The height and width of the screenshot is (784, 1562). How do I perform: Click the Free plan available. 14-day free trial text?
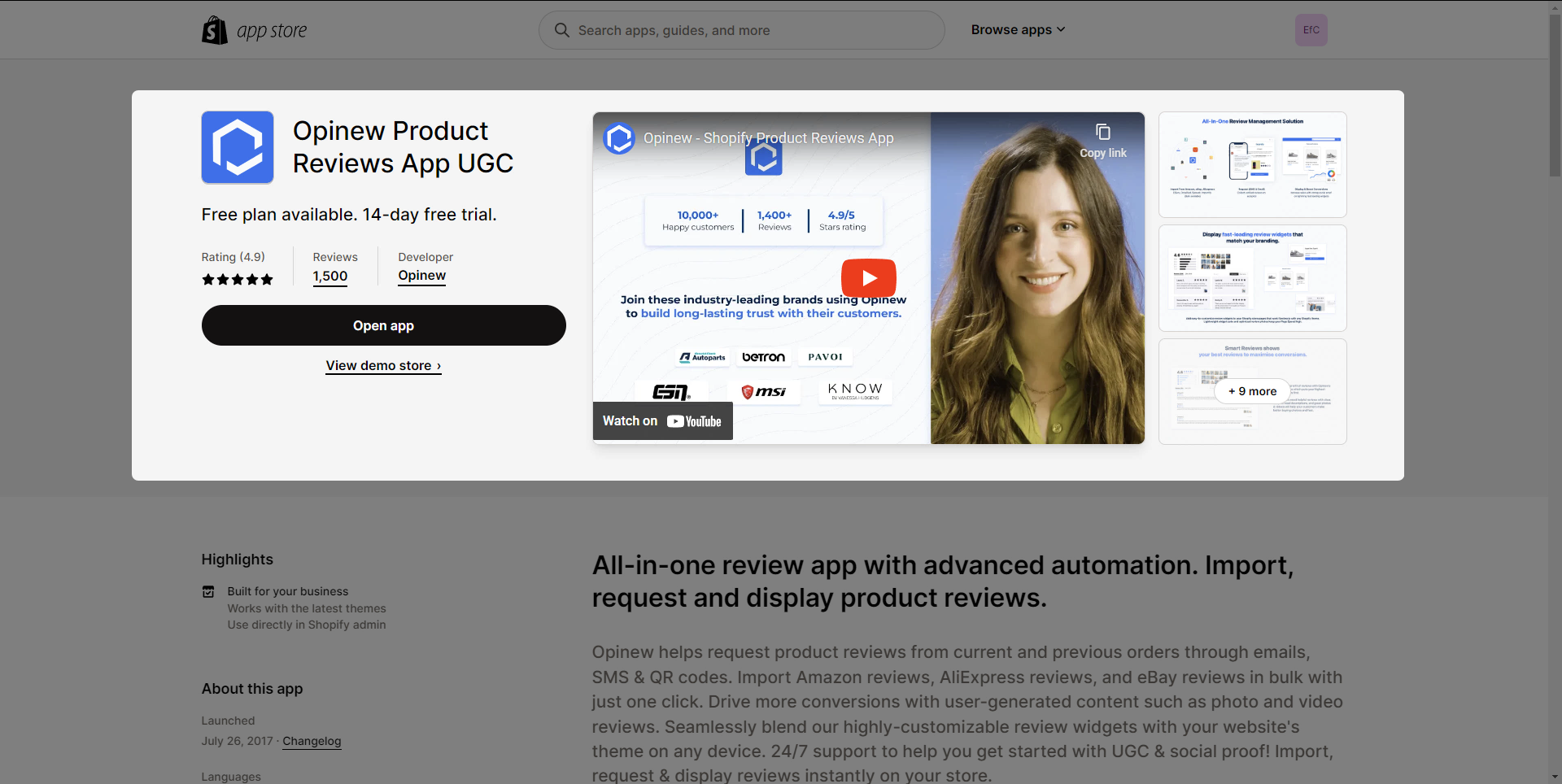[x=349, y=215]
